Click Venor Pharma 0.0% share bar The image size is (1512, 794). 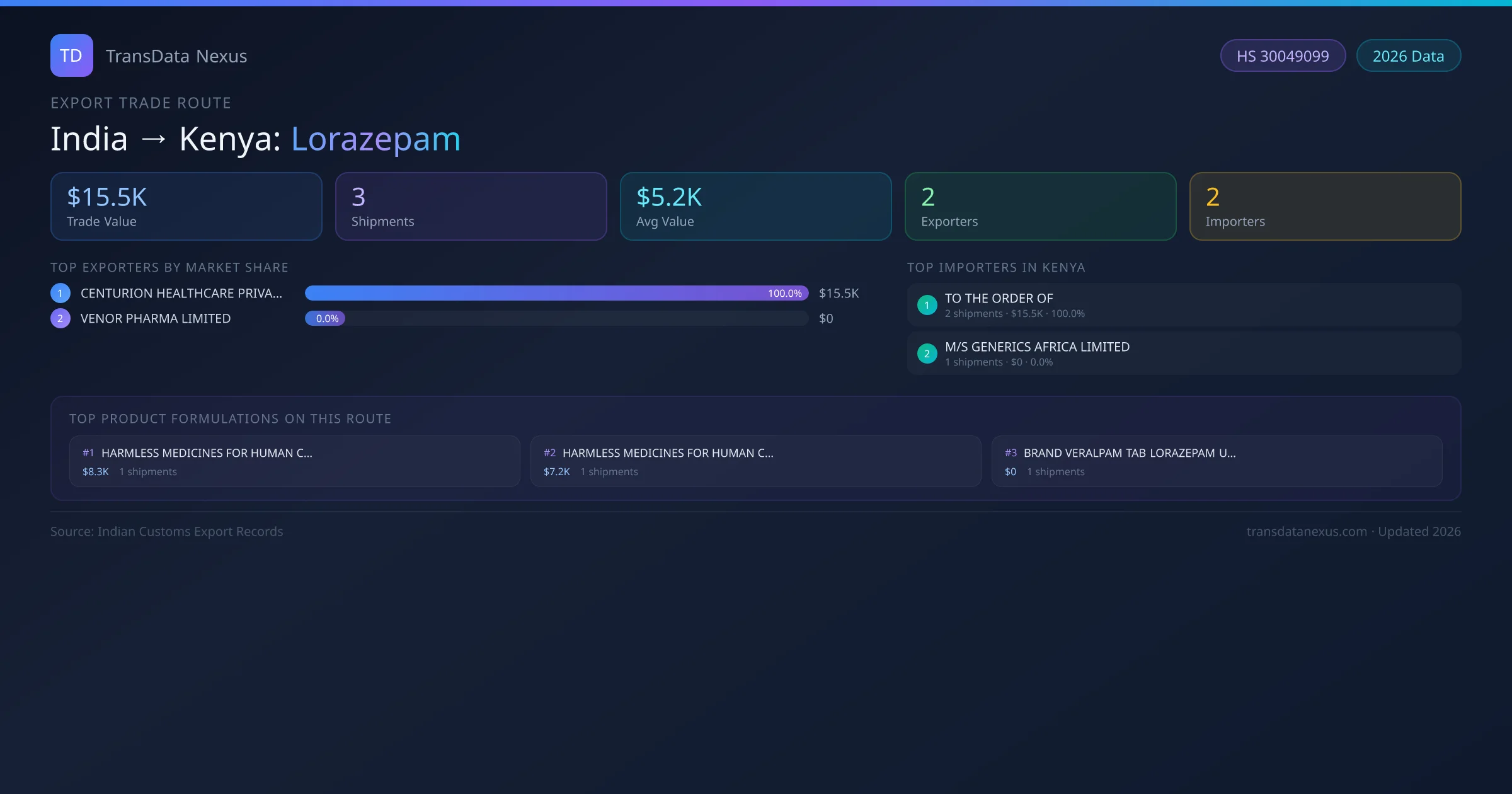click(x=325, y=318)
